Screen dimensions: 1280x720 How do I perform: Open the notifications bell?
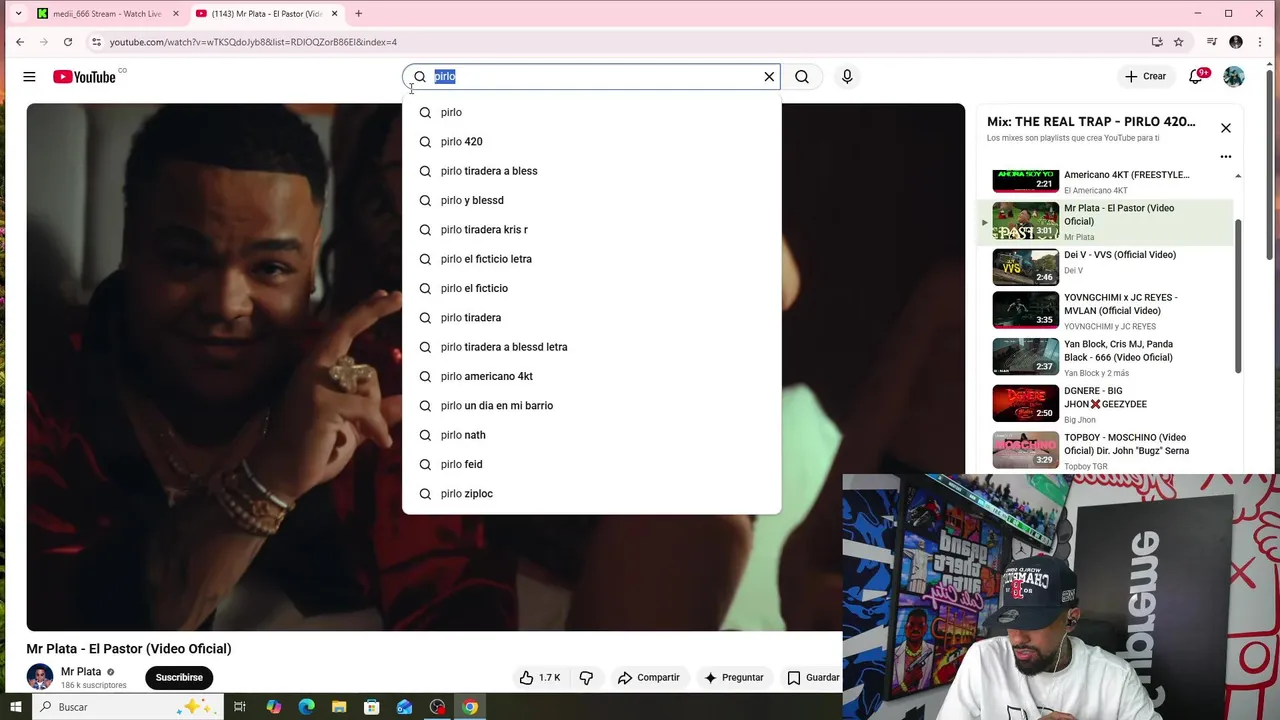[1196, 77]
